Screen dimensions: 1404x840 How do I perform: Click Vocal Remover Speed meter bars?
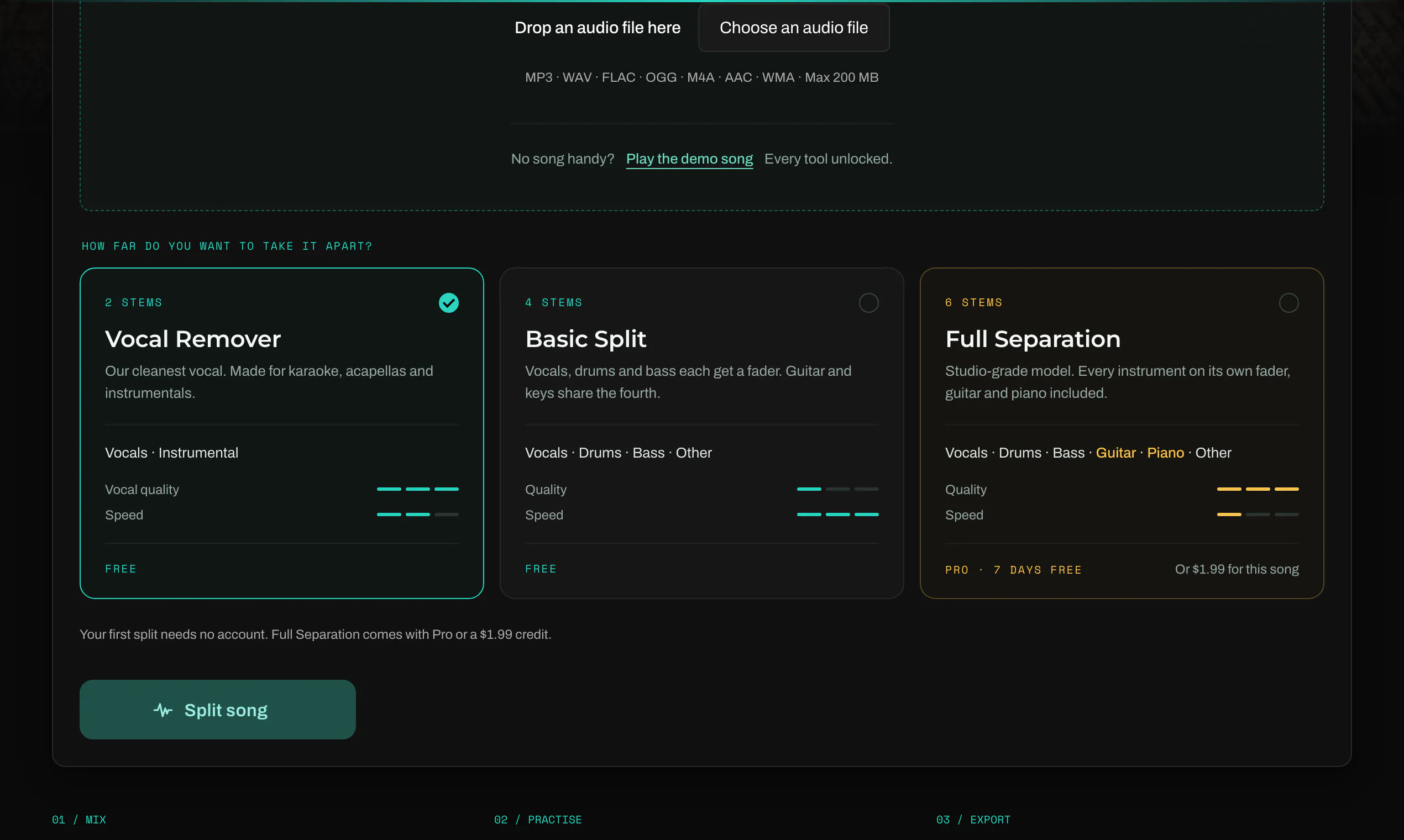tap(418, 514)
